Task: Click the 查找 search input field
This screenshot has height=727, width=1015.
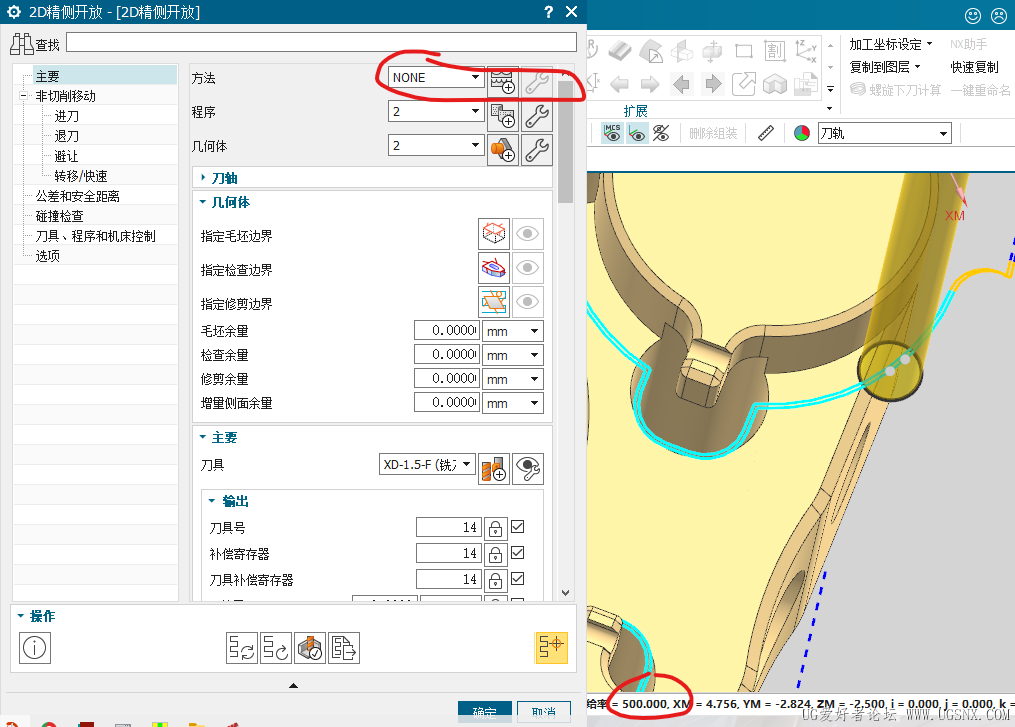Action: [x=321, y=43]
